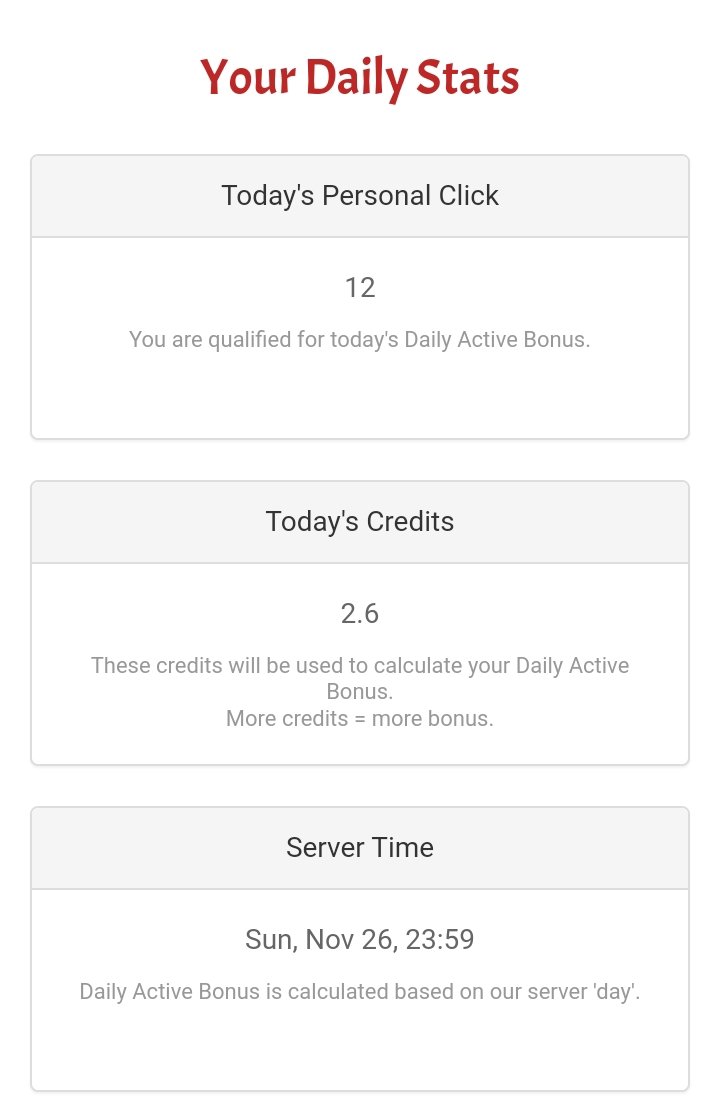The width and height of the screenshot is (720, 1100).
Task: Click the Daily Active Bonus qualification message
Action: tap(360, 340)
